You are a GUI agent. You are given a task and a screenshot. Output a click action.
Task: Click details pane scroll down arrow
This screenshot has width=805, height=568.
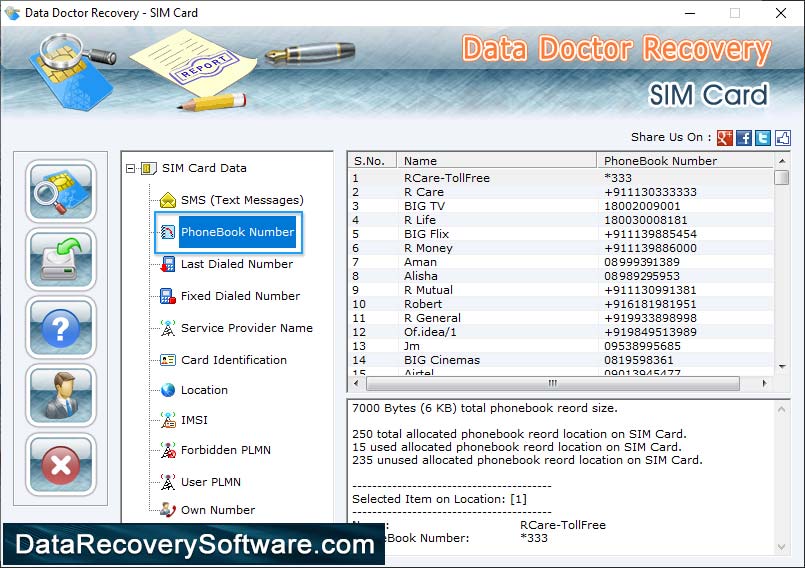(781, 547)
